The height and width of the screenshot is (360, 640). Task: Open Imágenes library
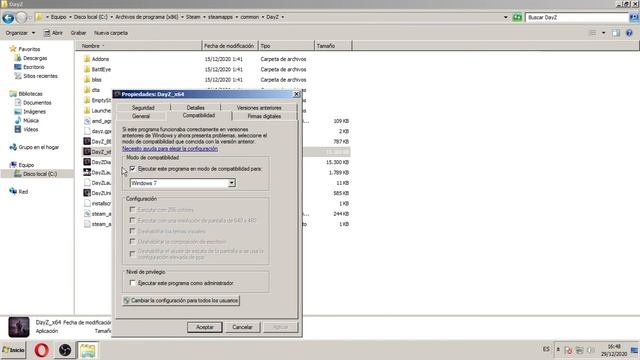(x=34, y=112)
